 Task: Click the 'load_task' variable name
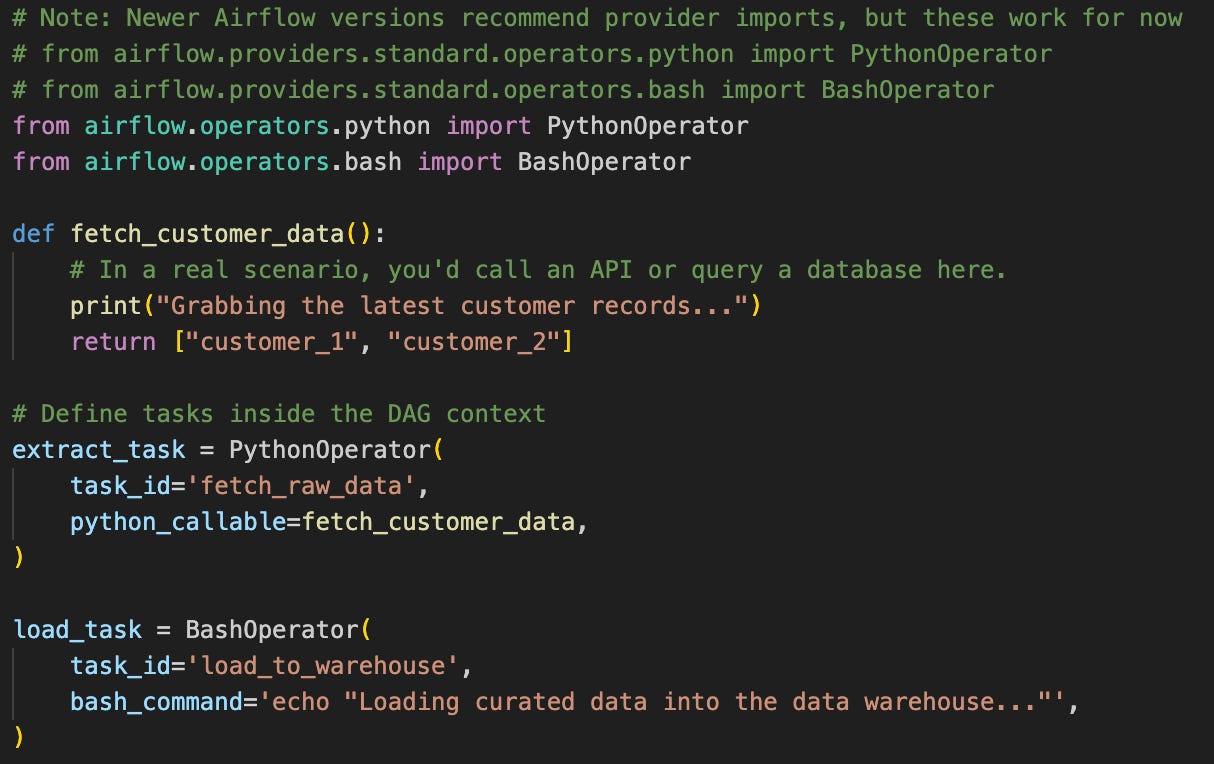point(77,630)
